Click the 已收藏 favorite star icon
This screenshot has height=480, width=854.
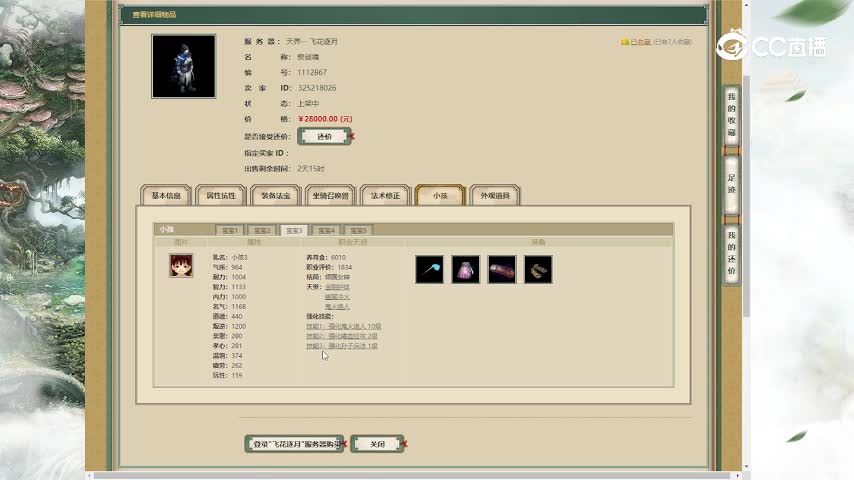tap(625, 42)
